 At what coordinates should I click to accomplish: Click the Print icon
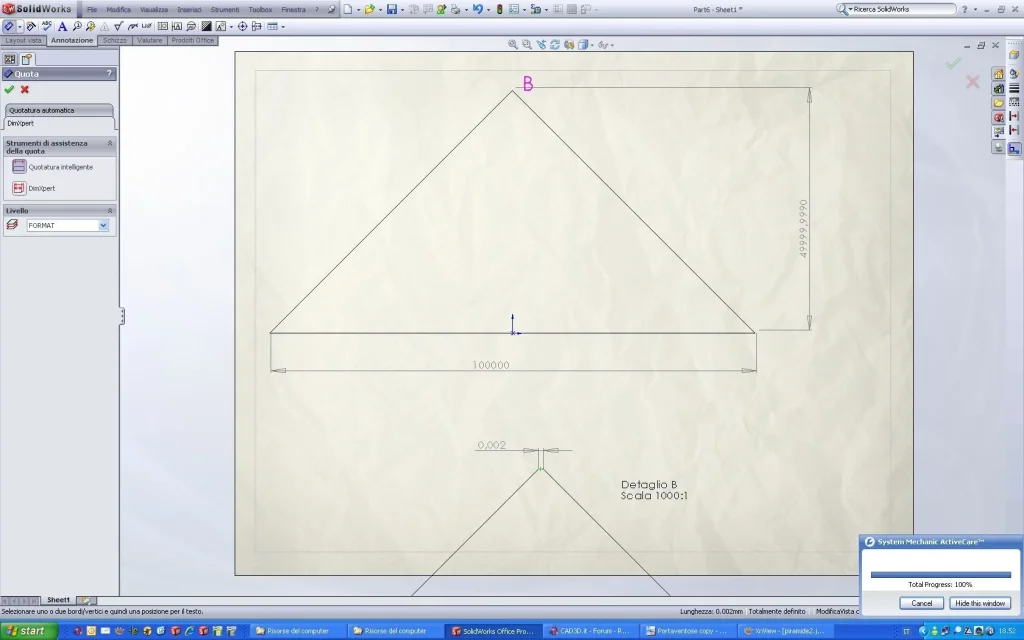tap(455, 9)
